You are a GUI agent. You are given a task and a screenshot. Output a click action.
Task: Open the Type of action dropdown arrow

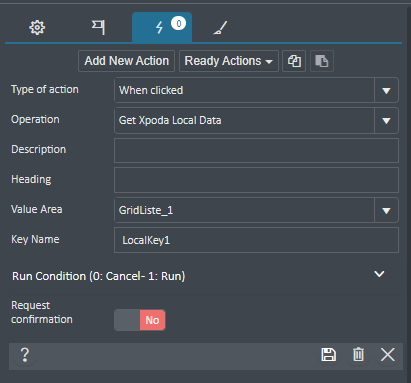point(386,90)
